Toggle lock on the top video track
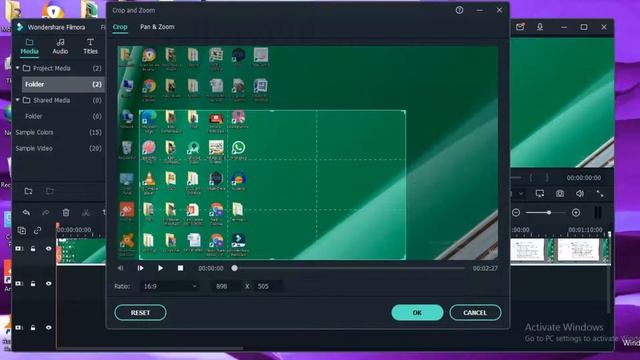Screen dimensions: 640x360 33,248
